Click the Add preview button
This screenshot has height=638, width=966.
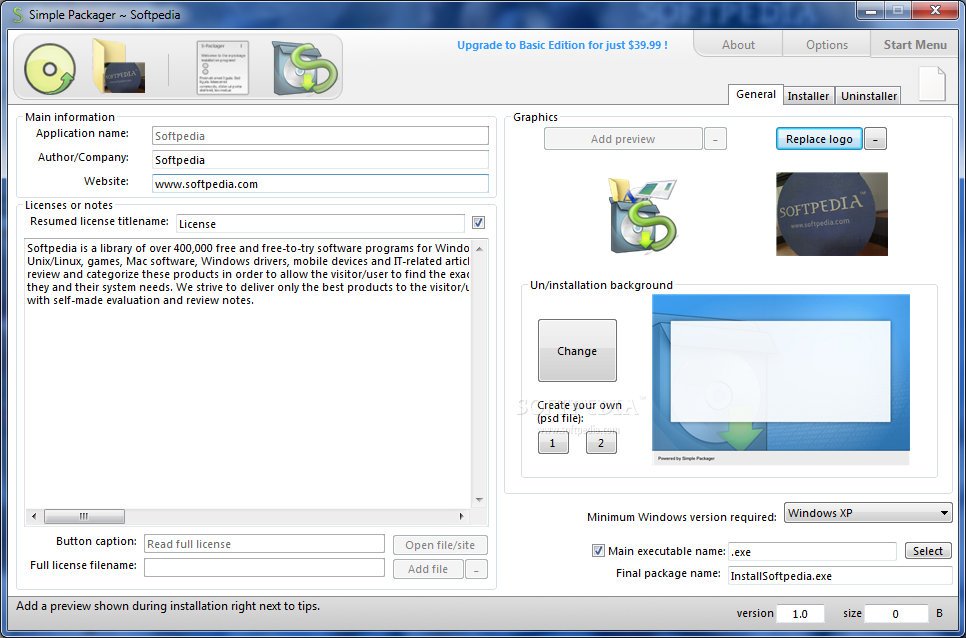(x=623, y=139)
